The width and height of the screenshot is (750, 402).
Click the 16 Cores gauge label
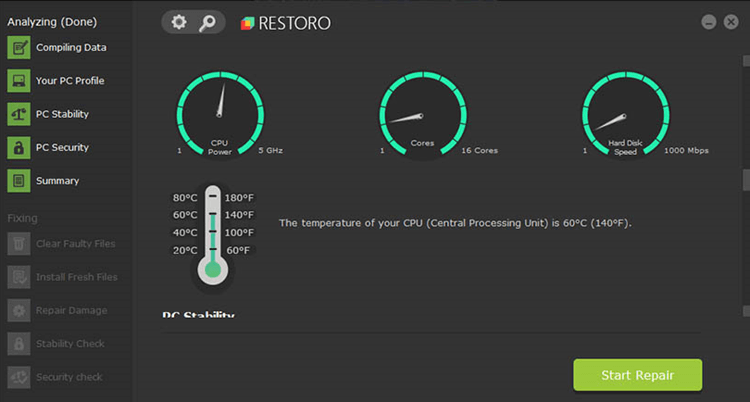coord(479,150)
